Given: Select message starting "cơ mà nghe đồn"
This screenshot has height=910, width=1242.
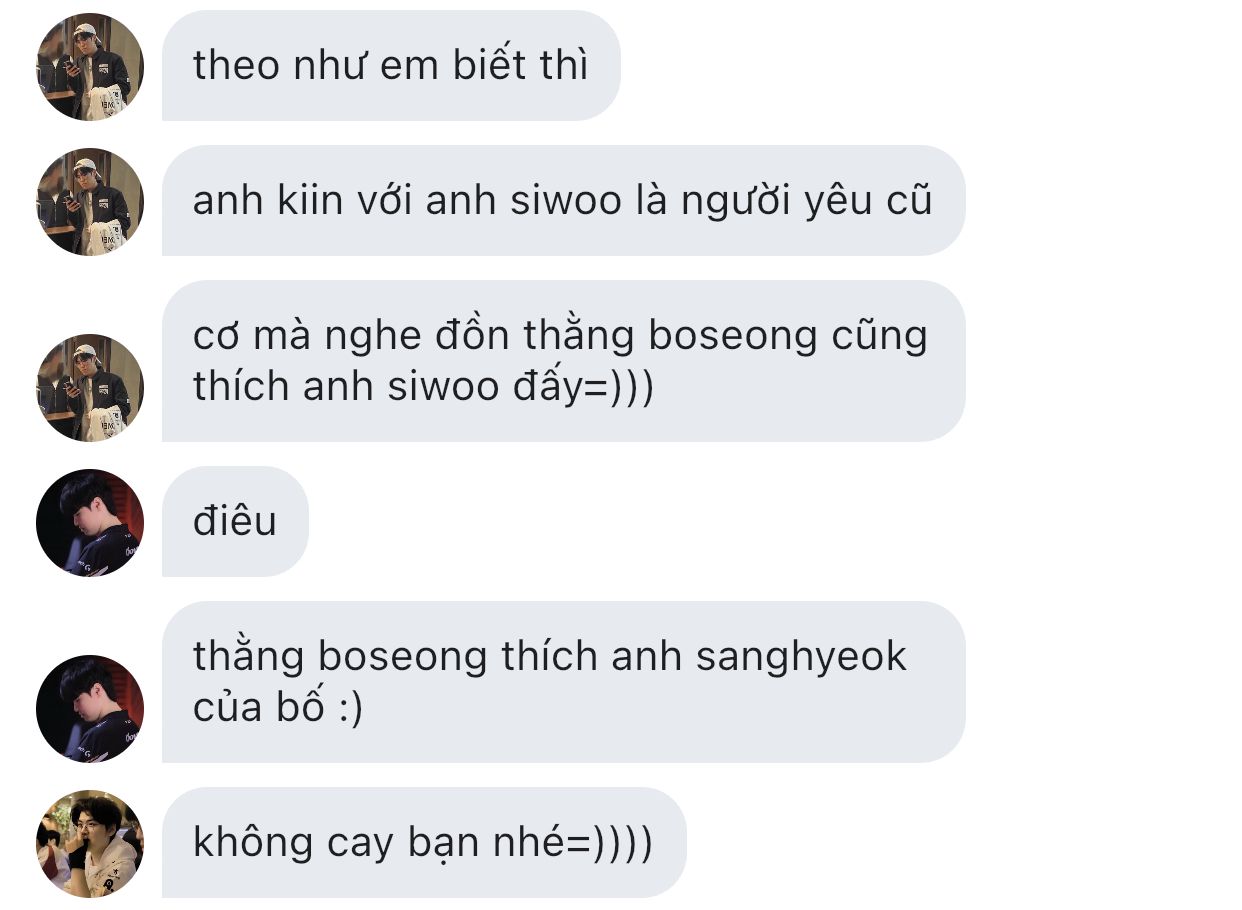Looking at the screenshot, I should click(x=563, y=361).
